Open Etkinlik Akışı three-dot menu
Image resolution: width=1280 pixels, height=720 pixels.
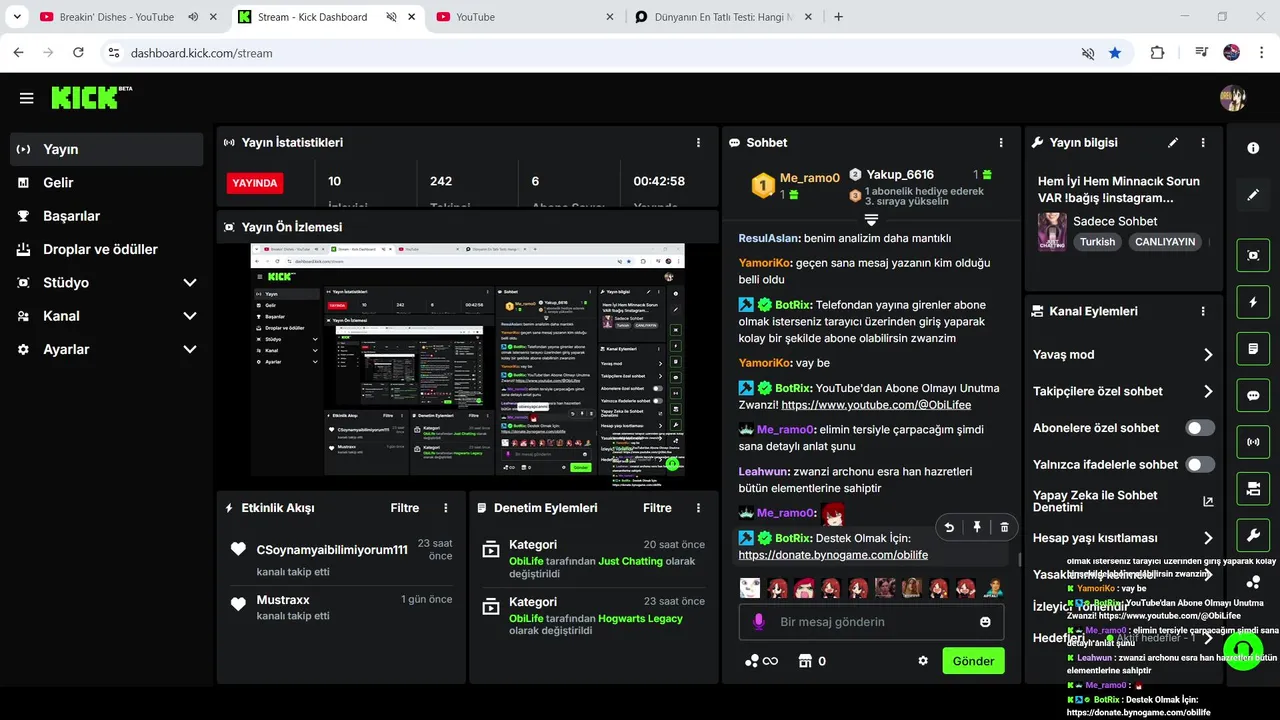[446, 508]
